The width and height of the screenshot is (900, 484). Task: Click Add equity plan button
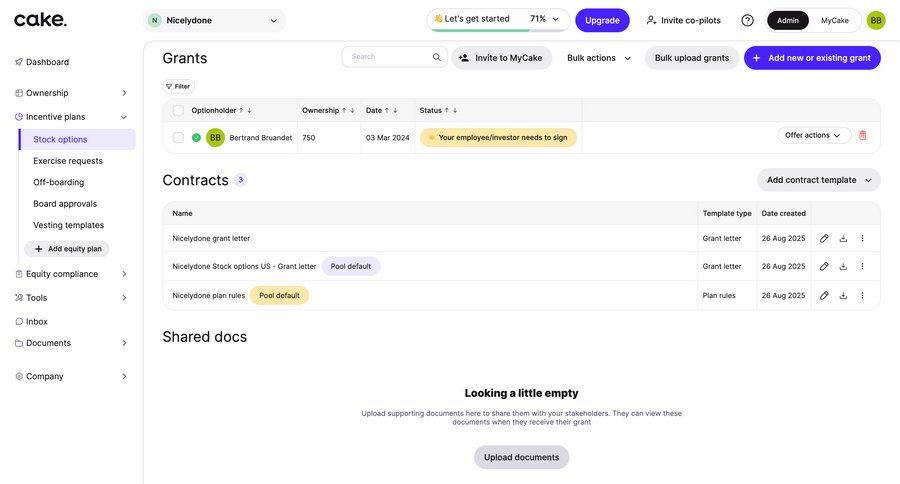(x=67, y=249)
